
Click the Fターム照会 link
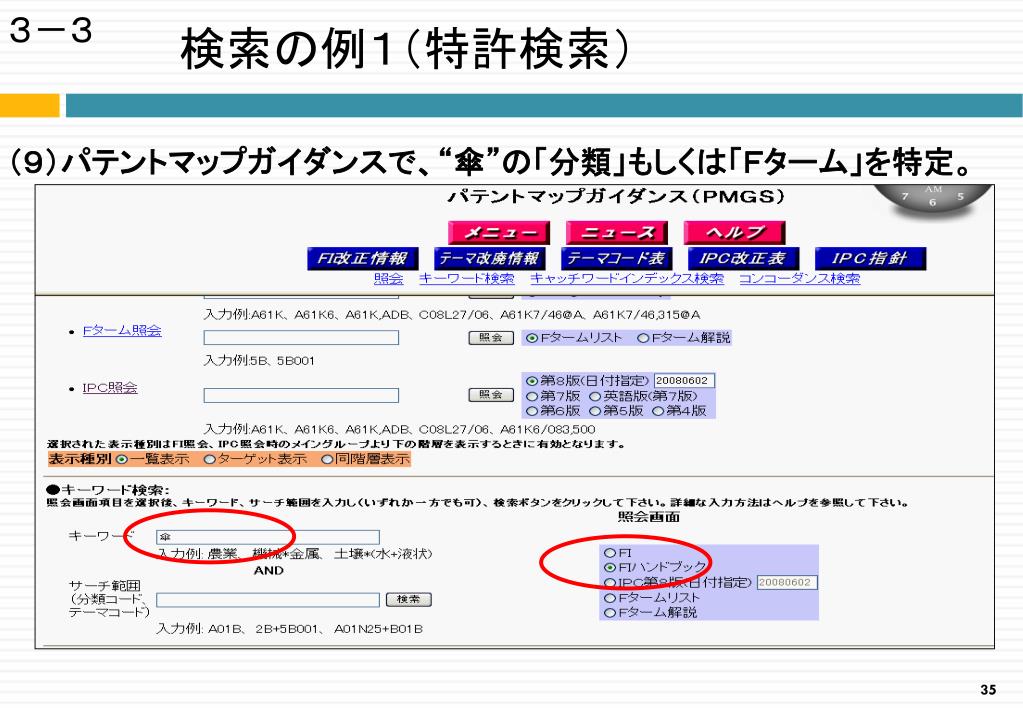pyautogui.click(x=122, y=331)
